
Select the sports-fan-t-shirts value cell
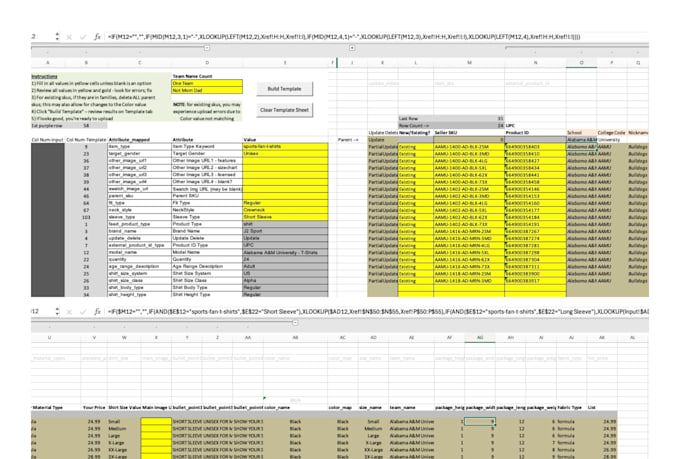[285, 147]
